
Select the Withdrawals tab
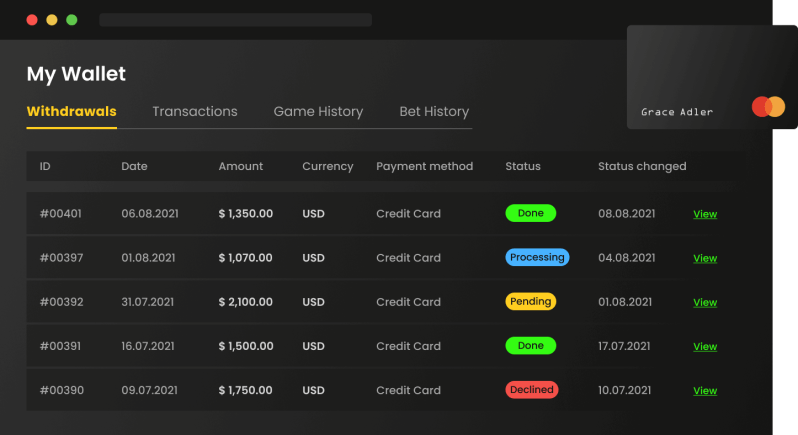tap(71, 112)
